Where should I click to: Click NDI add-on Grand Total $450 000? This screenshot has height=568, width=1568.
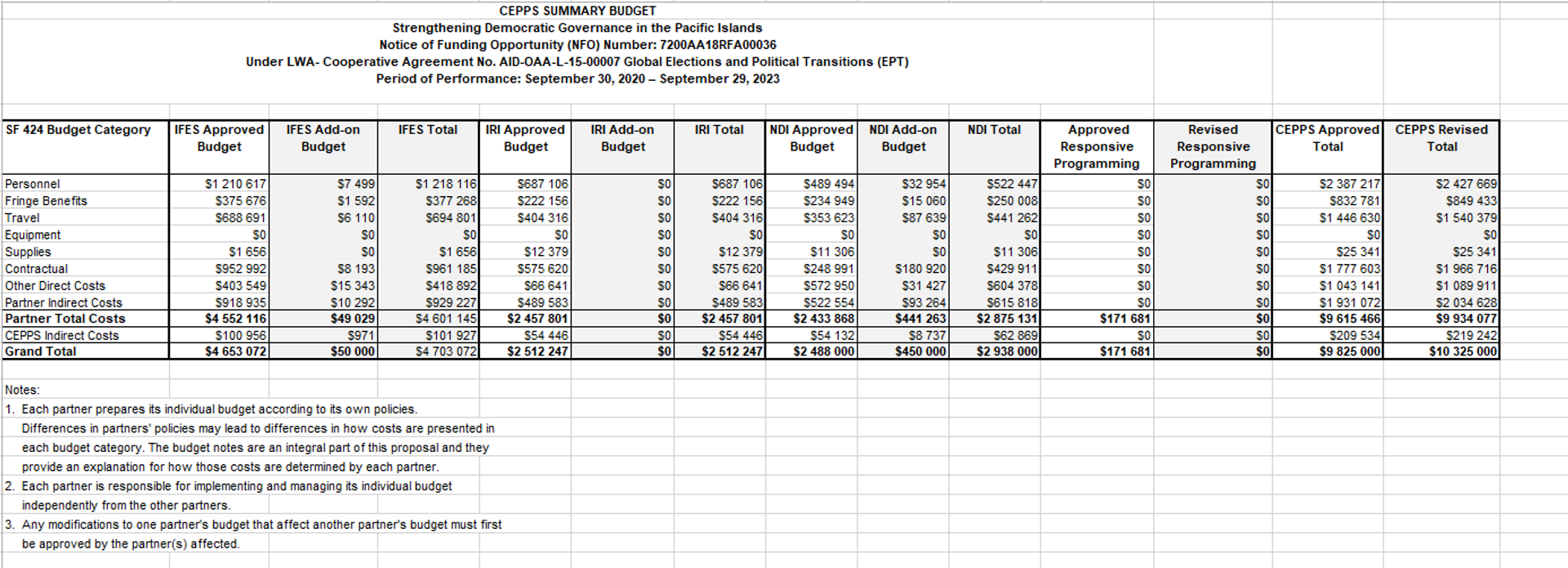[x=921, y=351]
